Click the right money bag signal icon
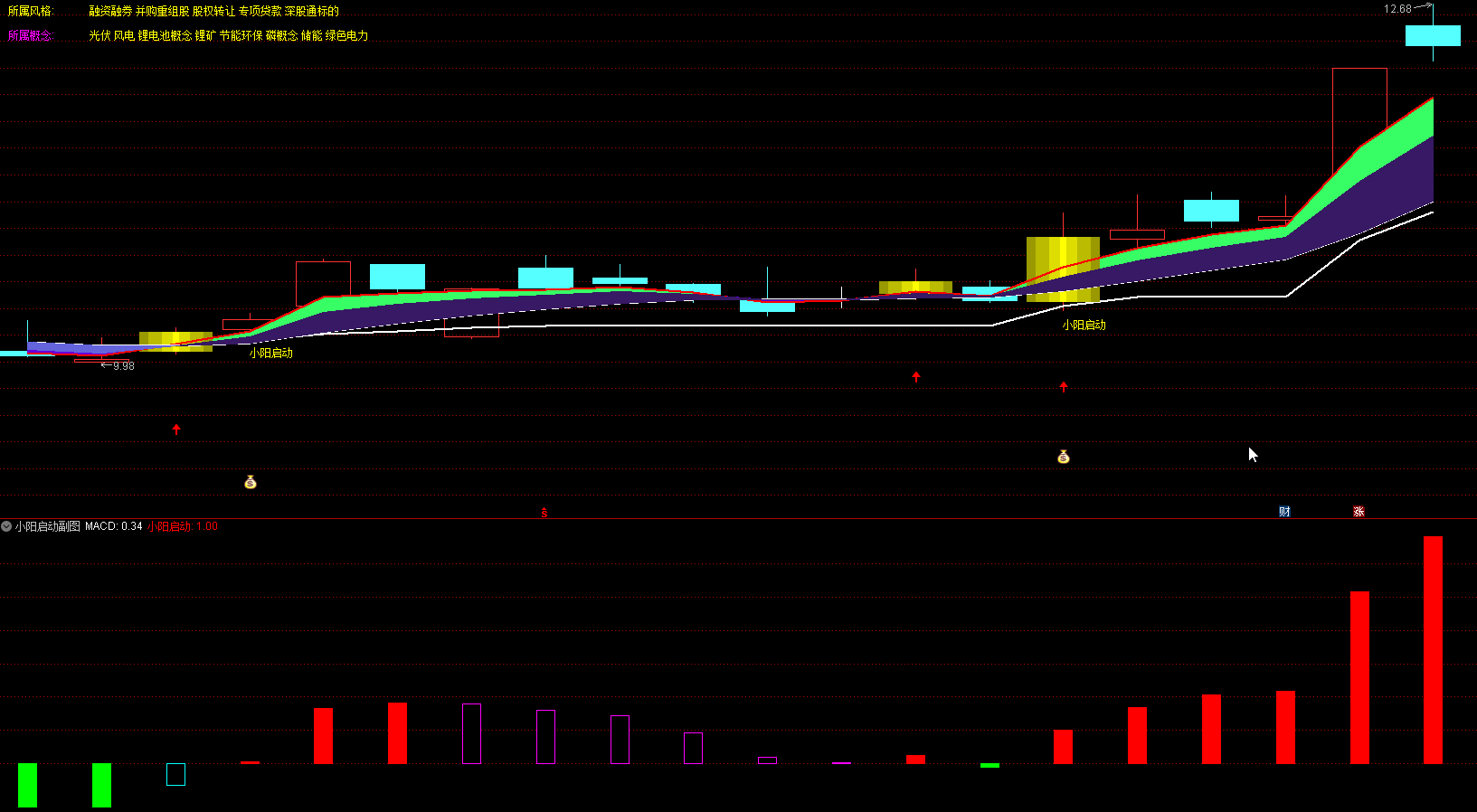Image resolution: width=1477 pixels, height=812 pixels. (x=1064, y=458)
